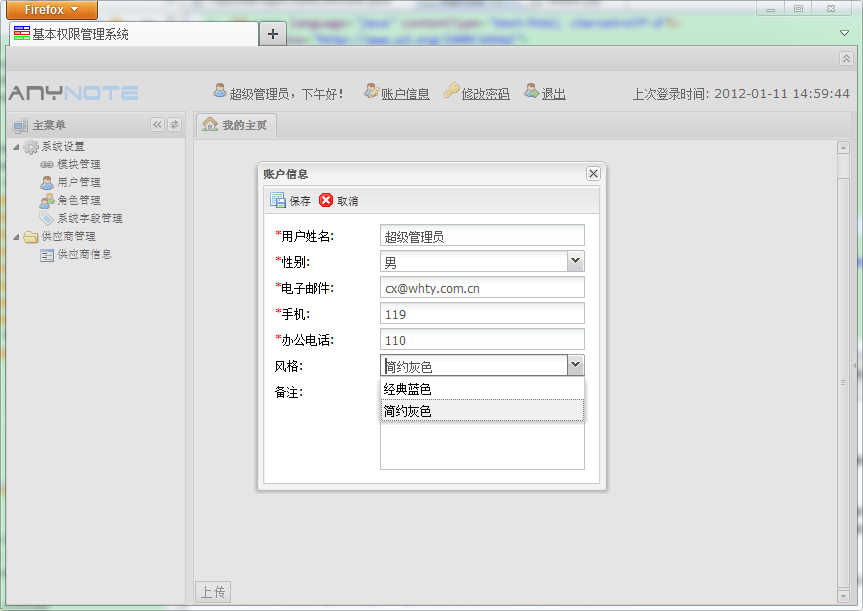Choose 经典蓝色 from the style list
The height and width of the screenshot is (611, 863).
[x=482, y=389]
